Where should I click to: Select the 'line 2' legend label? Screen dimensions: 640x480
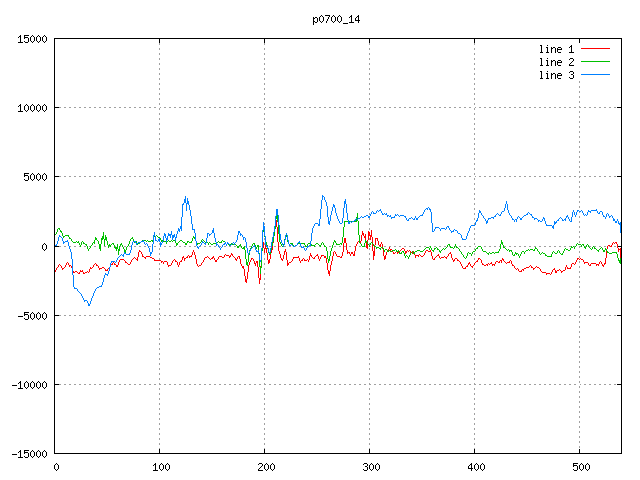(557, 62)
